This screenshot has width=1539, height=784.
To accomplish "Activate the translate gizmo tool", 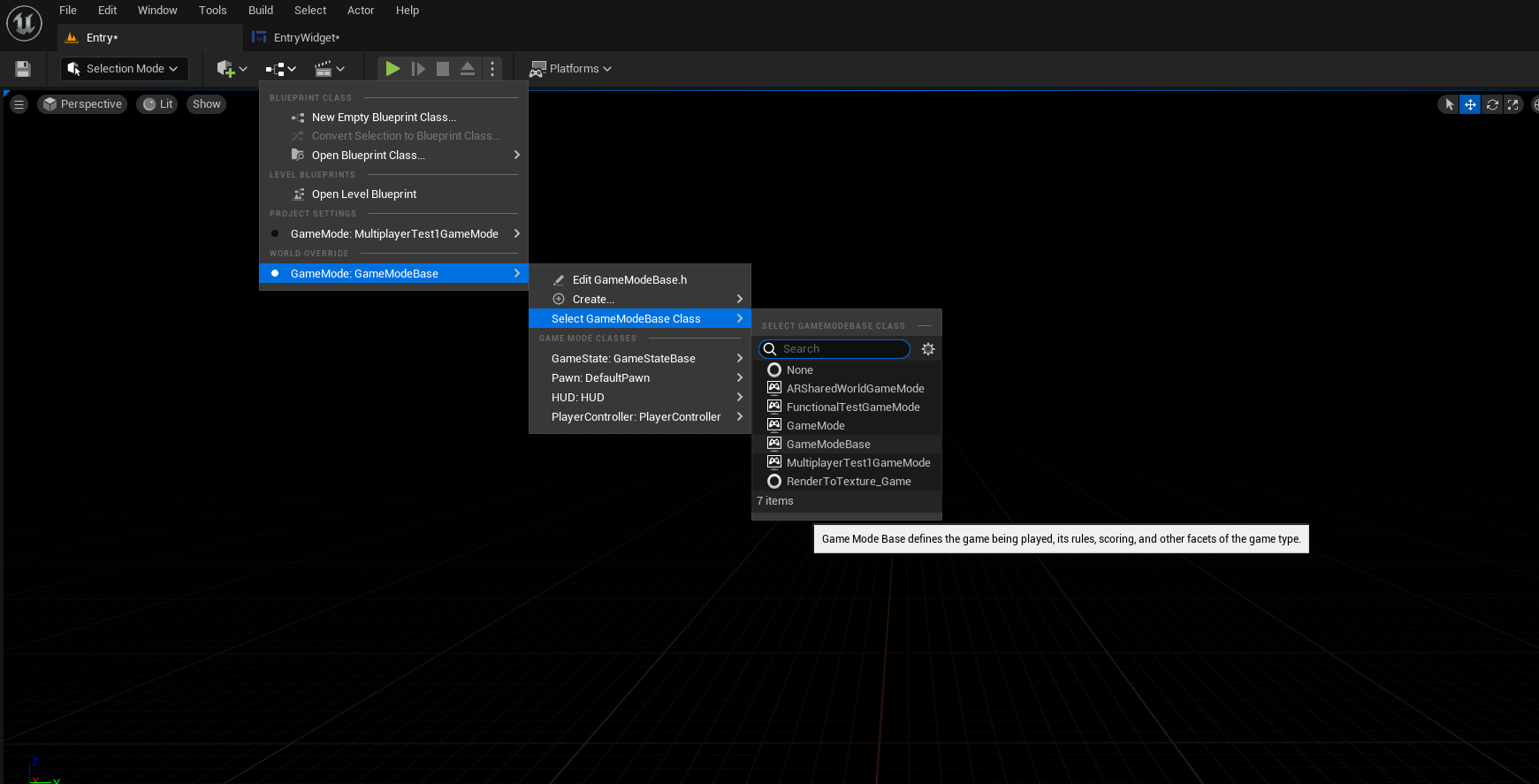I will (x=1469, y=104).
